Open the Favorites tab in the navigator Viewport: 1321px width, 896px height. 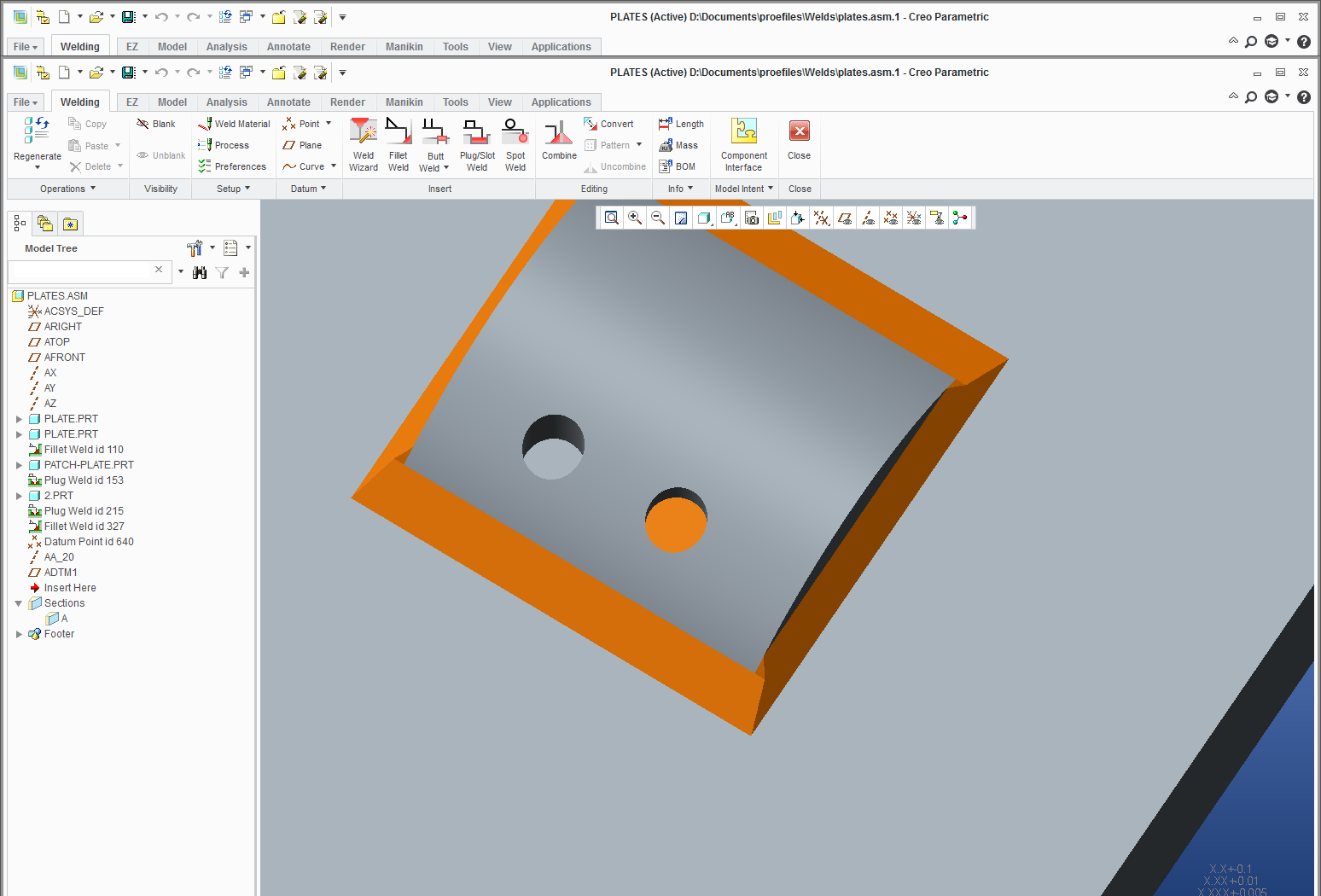click(x=71, y=224)
